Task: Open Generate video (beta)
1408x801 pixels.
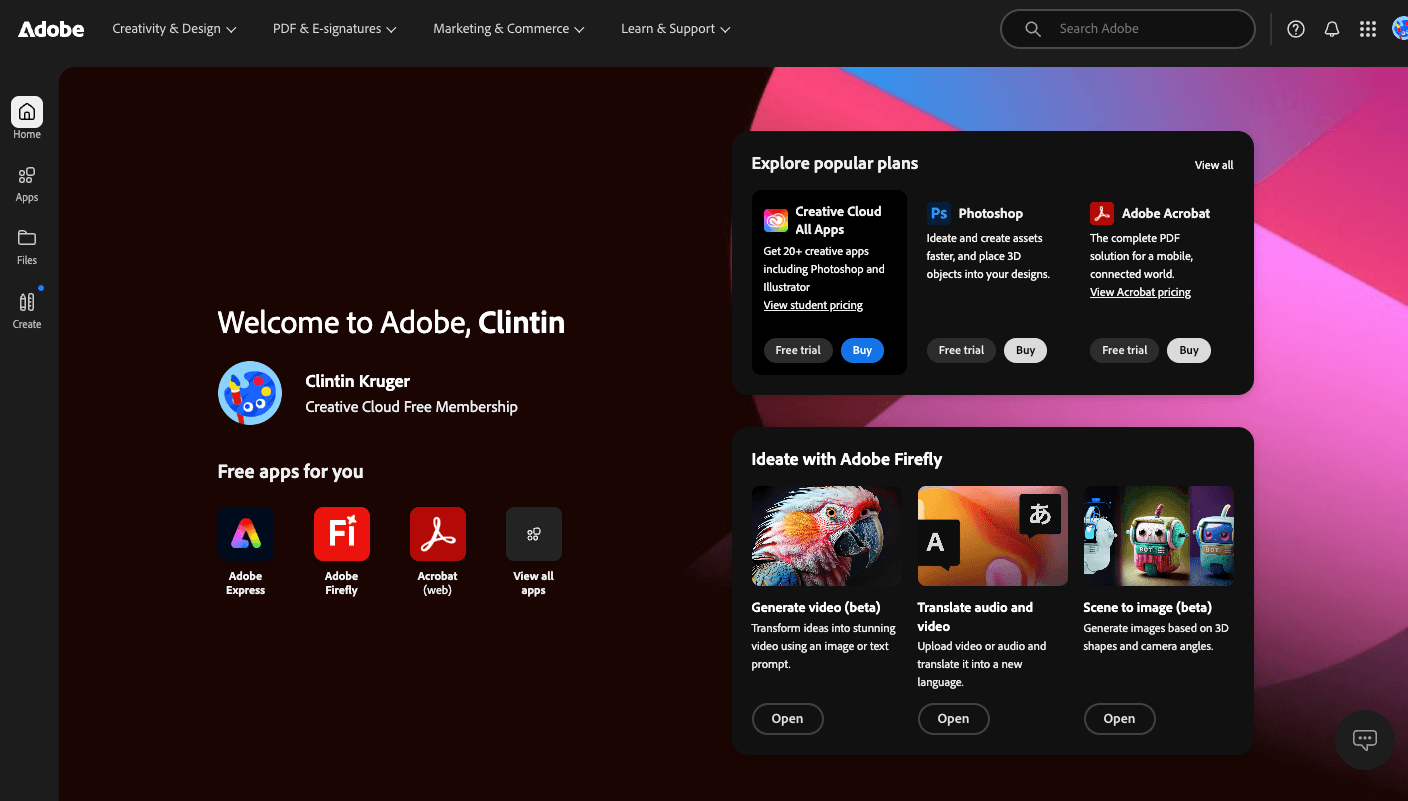Action: point(787,719)
